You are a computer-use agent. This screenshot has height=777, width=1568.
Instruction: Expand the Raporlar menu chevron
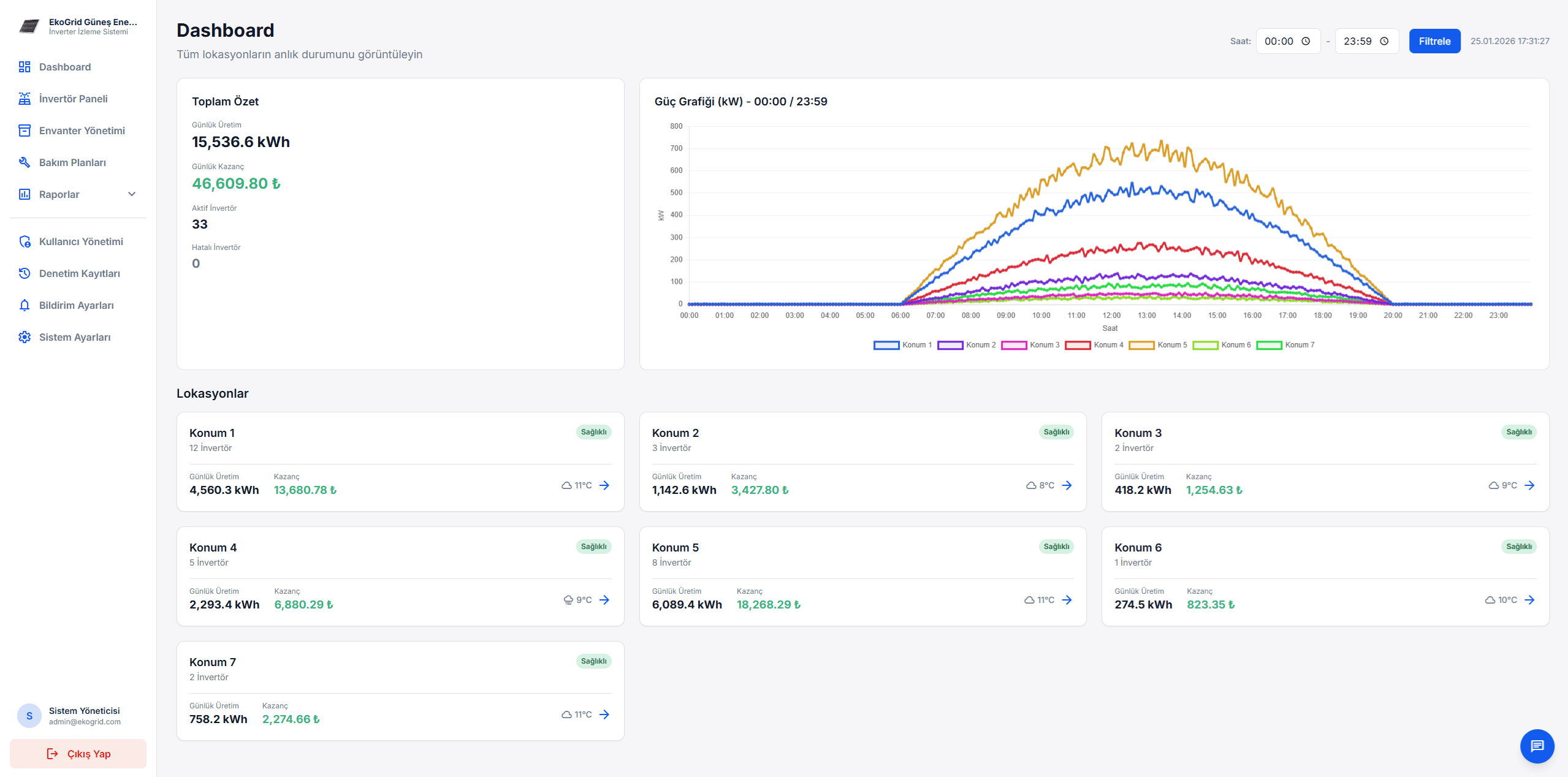click(x=132, y=194)
